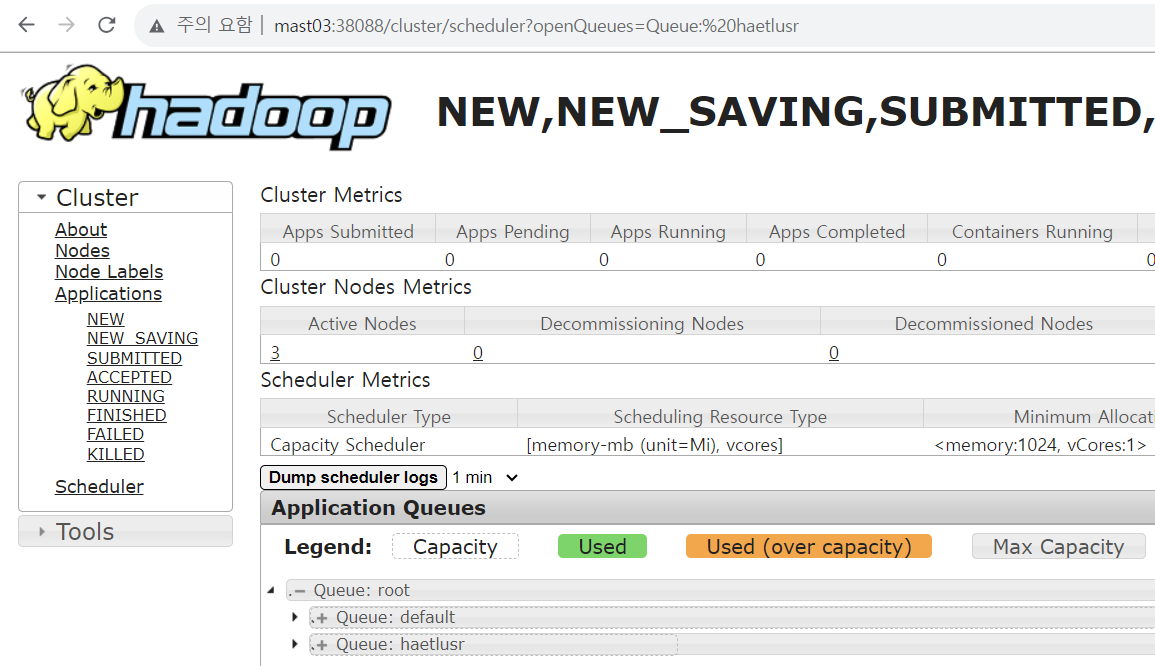Reload the page with refresh icon
The width and height of the screenshot is (1155, 666).
(107, 25)
